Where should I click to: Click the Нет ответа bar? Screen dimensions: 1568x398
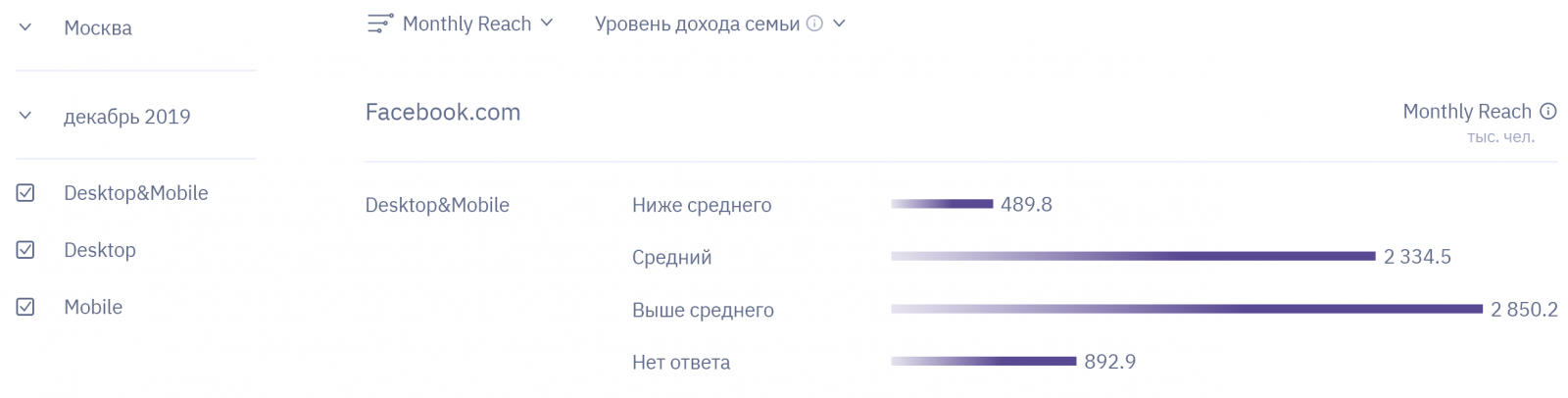[x=983, y=362]
